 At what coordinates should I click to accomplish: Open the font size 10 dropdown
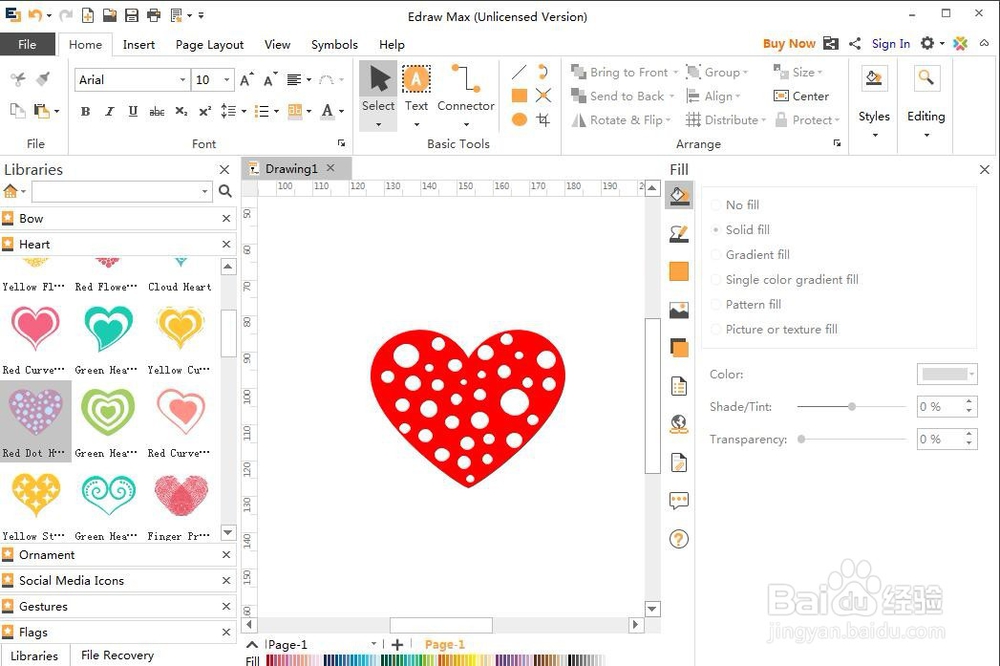click(226, 80)
